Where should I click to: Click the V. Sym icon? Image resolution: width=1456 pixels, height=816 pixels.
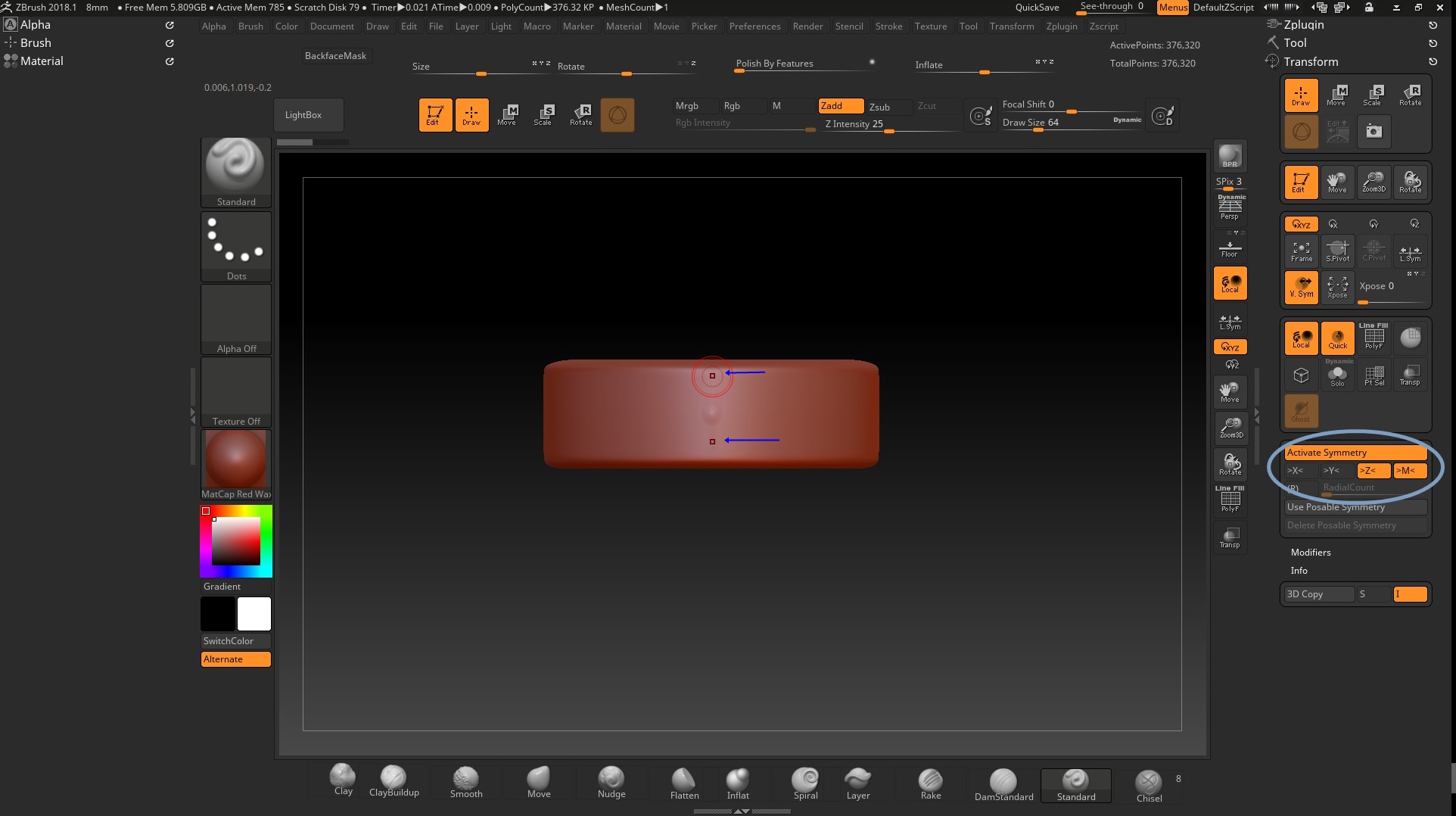coord(1301,287)
